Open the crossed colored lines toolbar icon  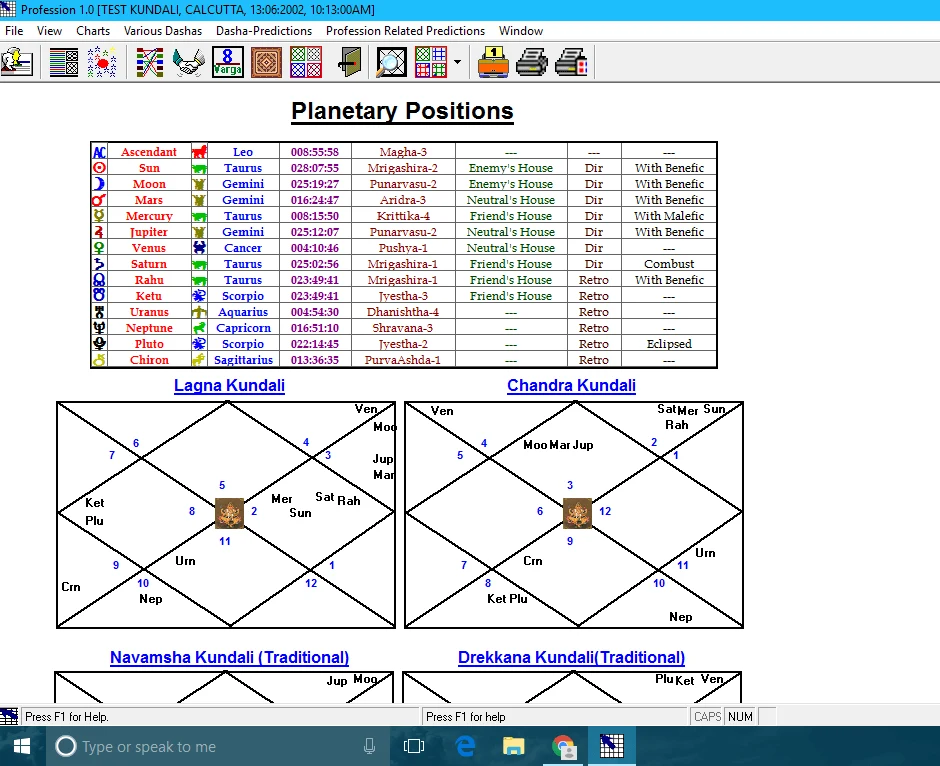tap(150, 62)
